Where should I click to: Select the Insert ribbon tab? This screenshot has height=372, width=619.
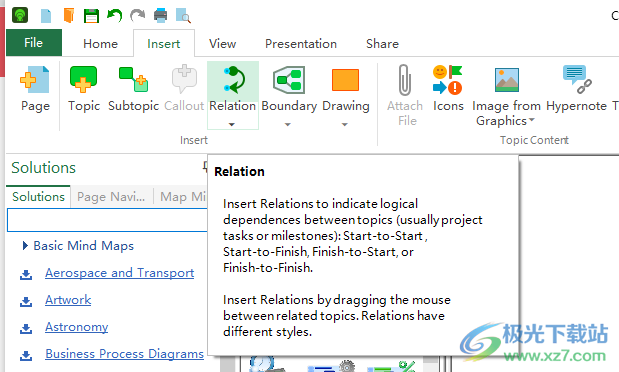click(164, 43)
